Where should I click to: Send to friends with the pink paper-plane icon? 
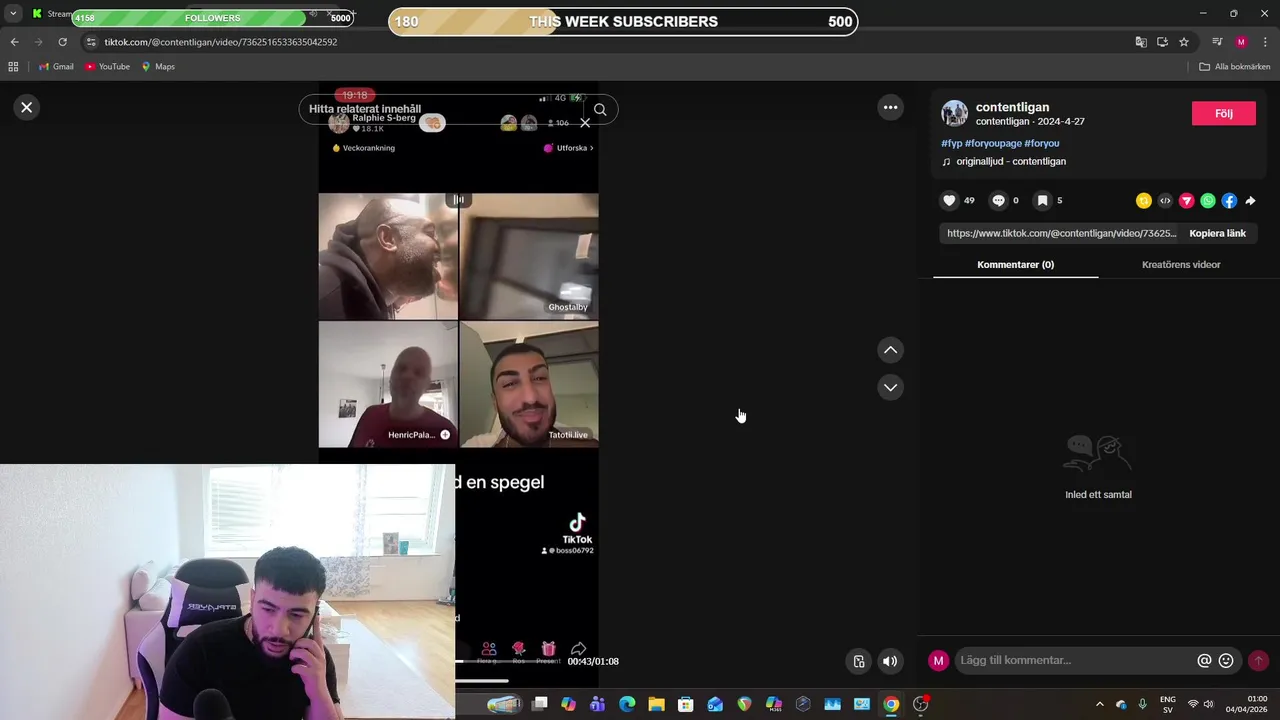1187,201
